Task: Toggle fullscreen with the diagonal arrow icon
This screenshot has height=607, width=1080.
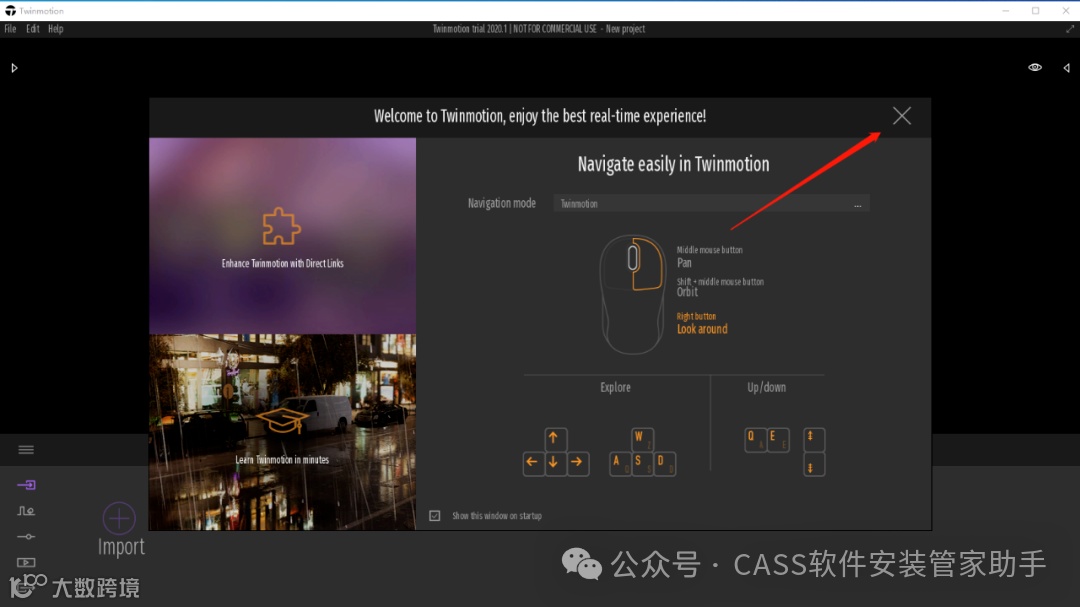Action: tap(1070, 29)
